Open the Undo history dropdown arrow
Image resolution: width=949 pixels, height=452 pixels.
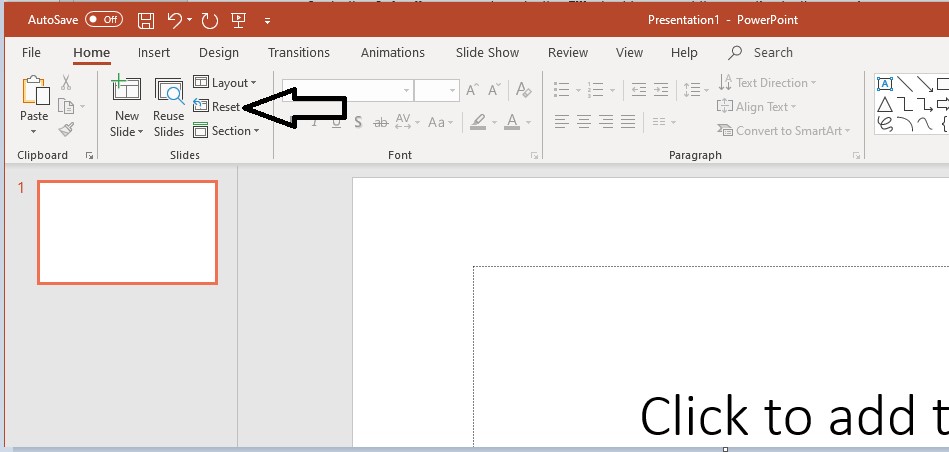pos(189,21)
